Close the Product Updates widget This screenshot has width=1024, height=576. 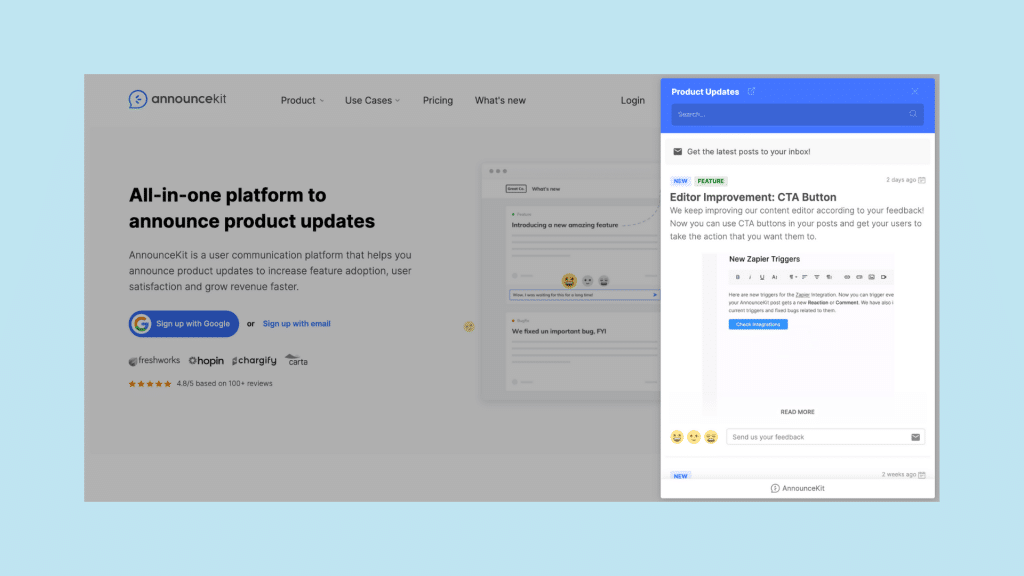pos(915,91)
